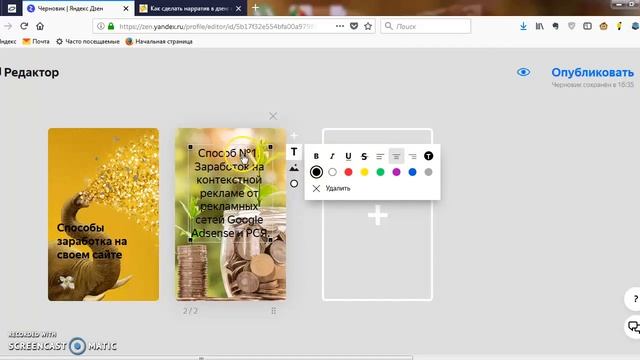Open the library bookshelf icon
The image size is (640, 360).
[x=540, y=26]
